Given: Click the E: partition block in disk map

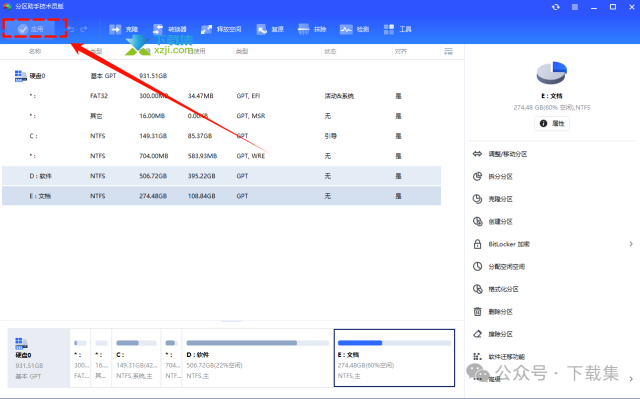Looking at the screenshot, I should 394,358.
